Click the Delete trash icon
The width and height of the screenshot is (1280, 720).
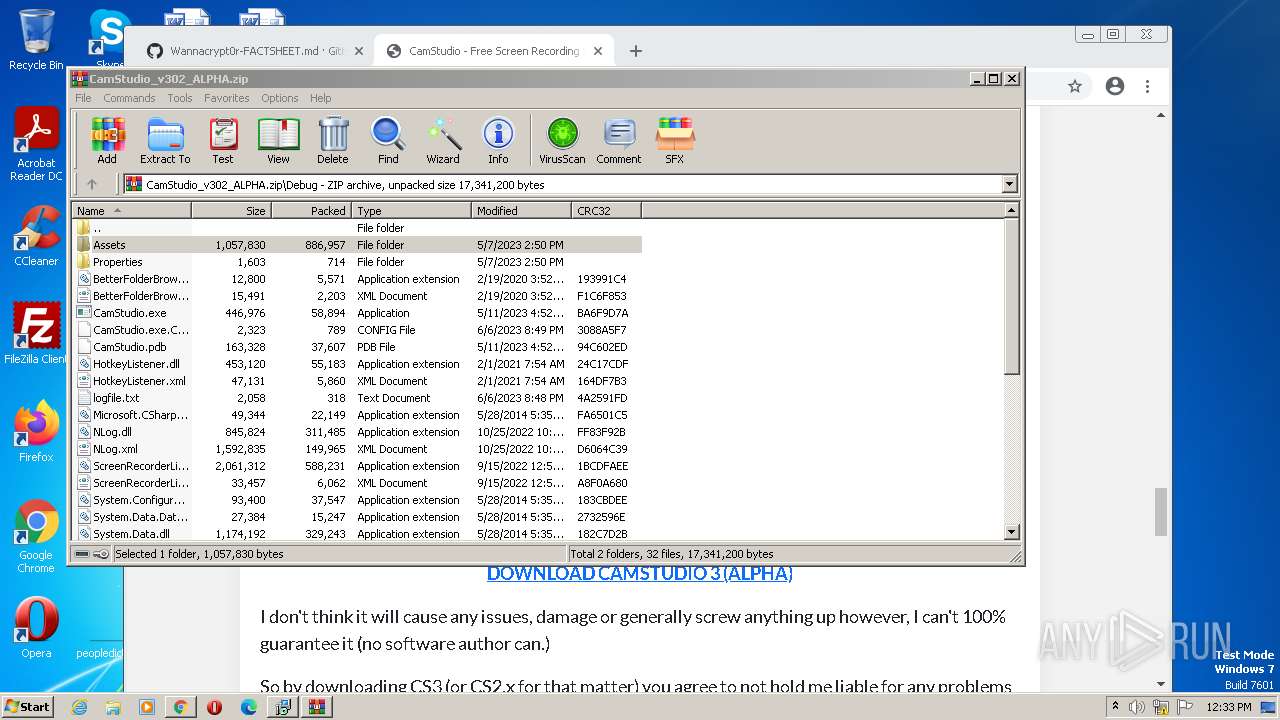333,140
